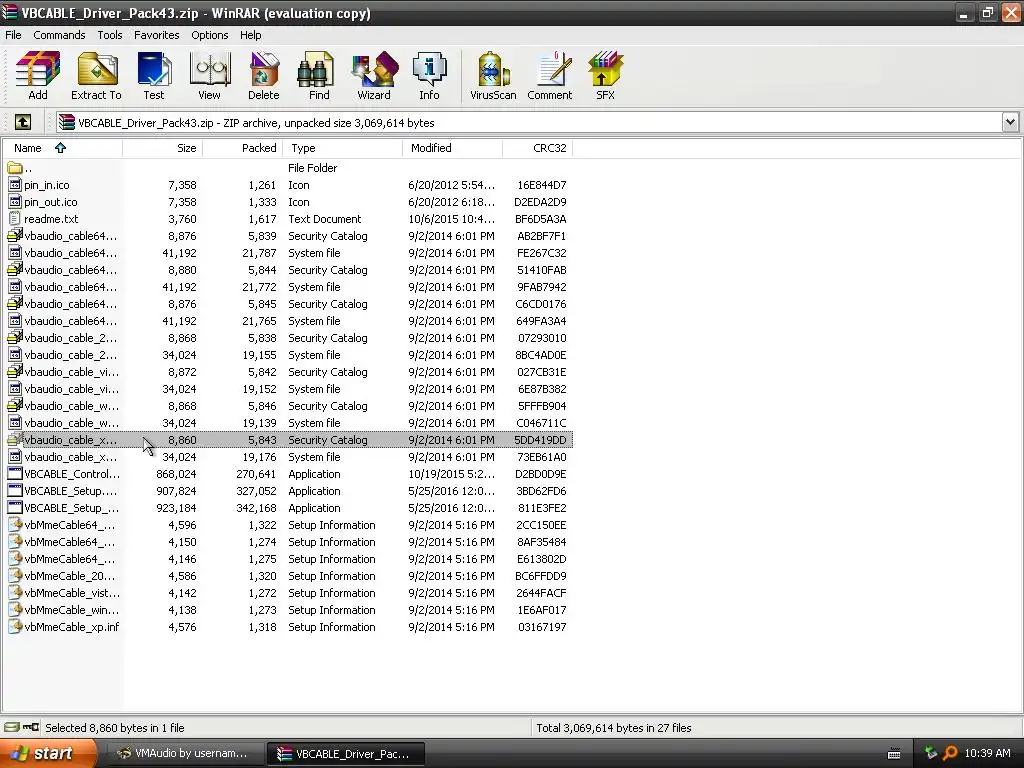Select row with CRC32 E613802D
This screenshot has width=1024, height=768.
coord(287,558)
